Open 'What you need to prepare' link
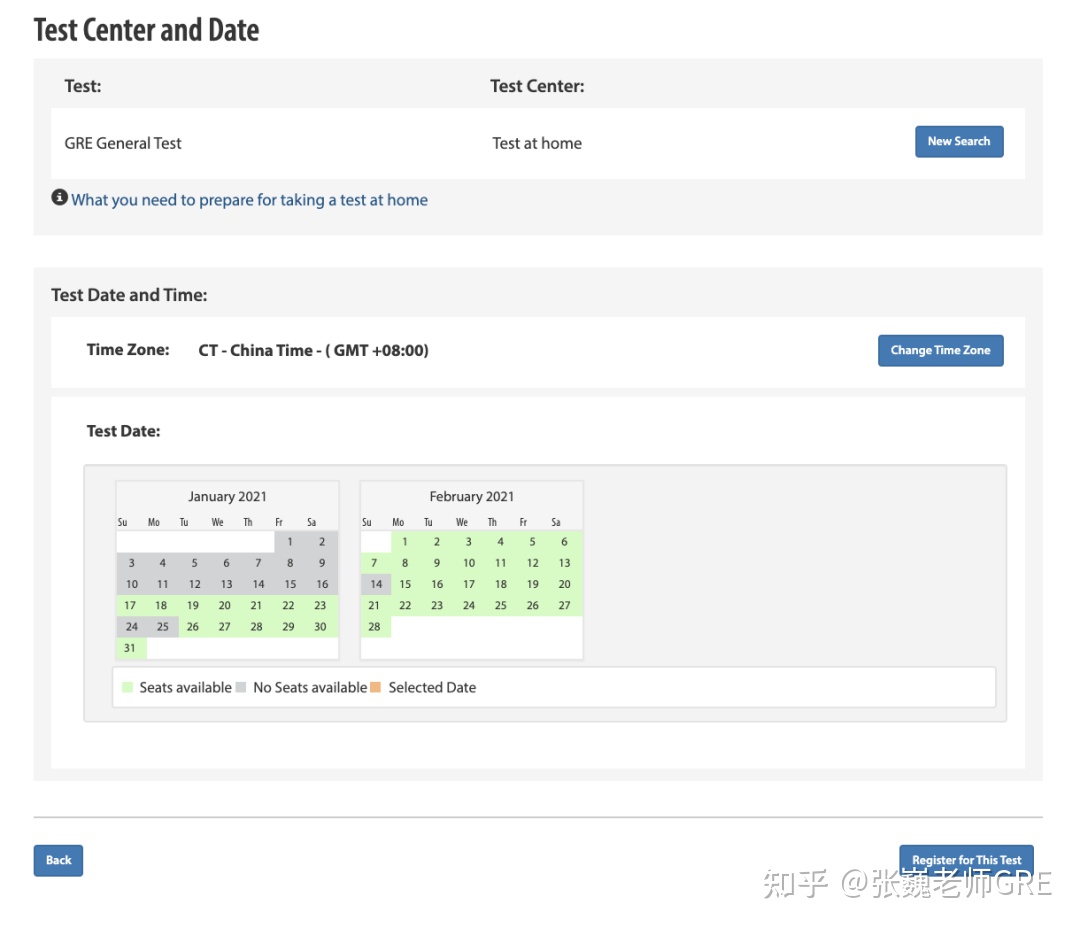Viewport: 1080px width, 928px height. click(249, 200)
